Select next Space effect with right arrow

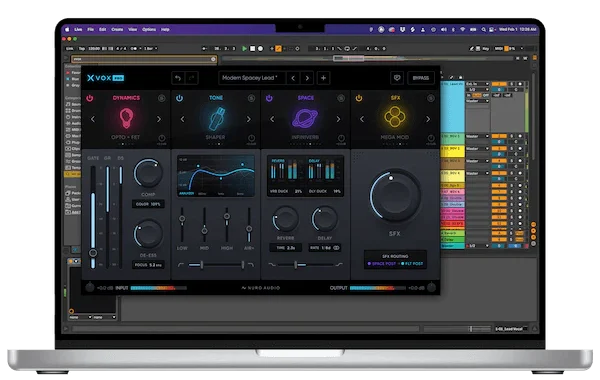coord(338,119)
